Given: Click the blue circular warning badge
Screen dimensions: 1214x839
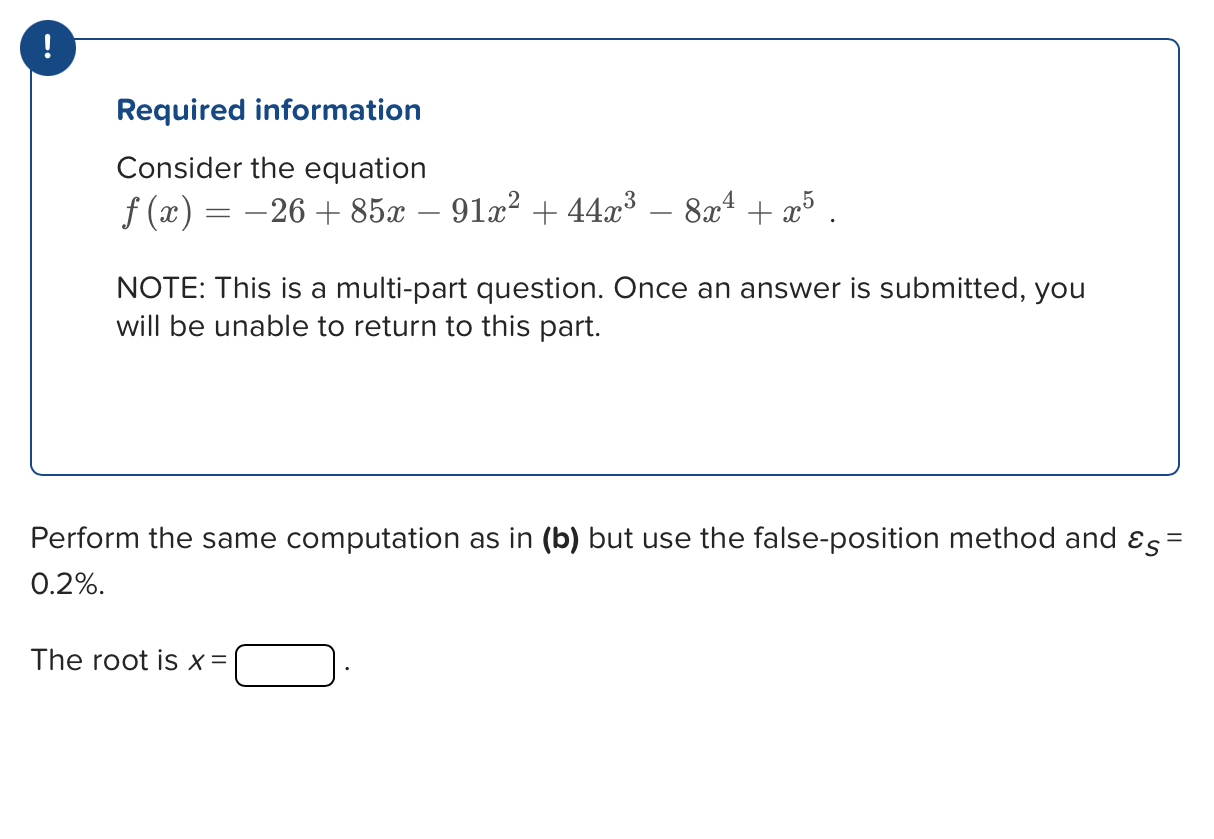Looking at the screenshot, I should pos(47,47).
